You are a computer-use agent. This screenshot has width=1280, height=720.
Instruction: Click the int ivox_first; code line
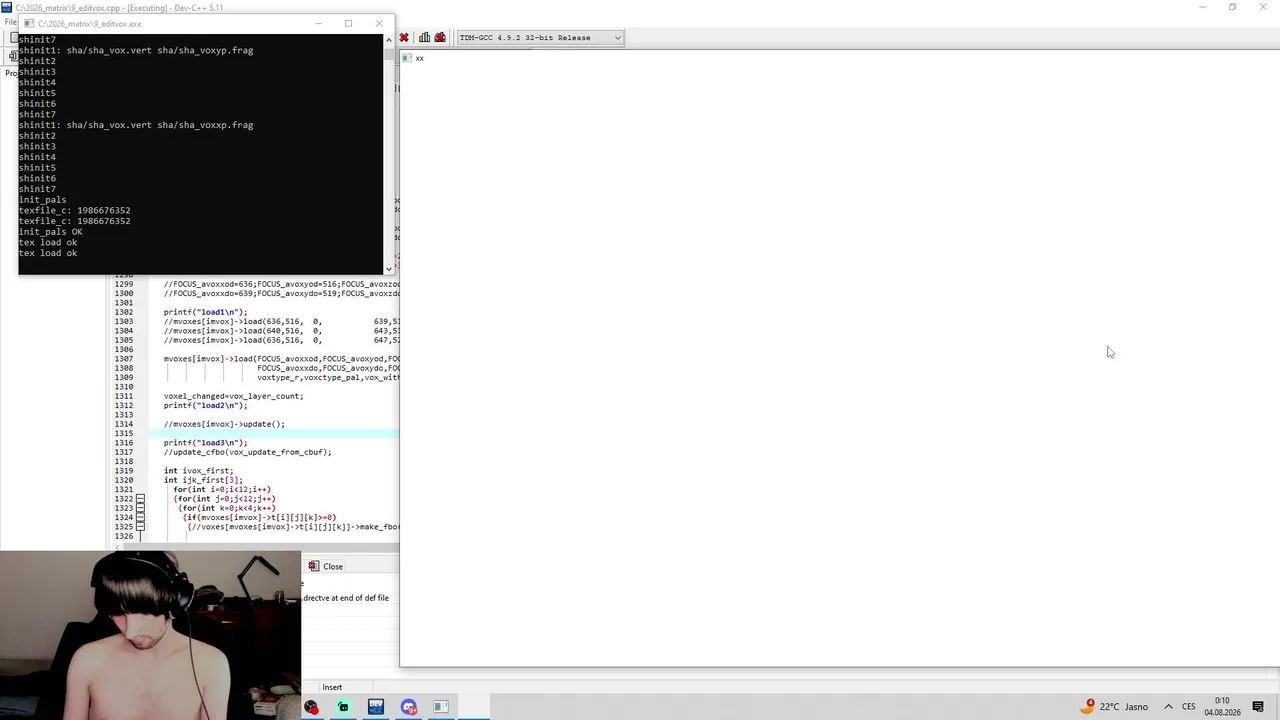point(198,471)
